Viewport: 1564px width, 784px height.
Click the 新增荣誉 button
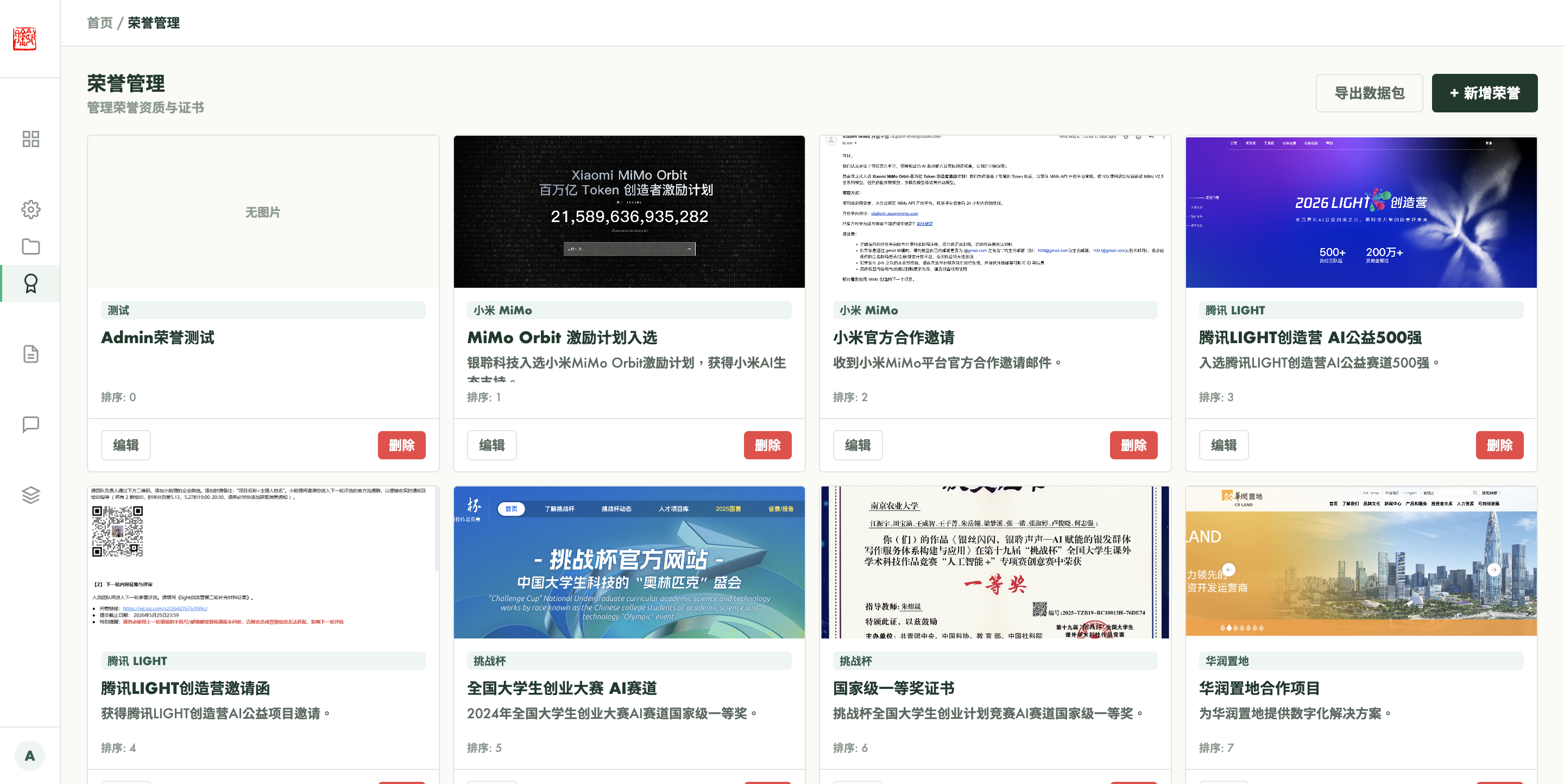(1485, 93)
